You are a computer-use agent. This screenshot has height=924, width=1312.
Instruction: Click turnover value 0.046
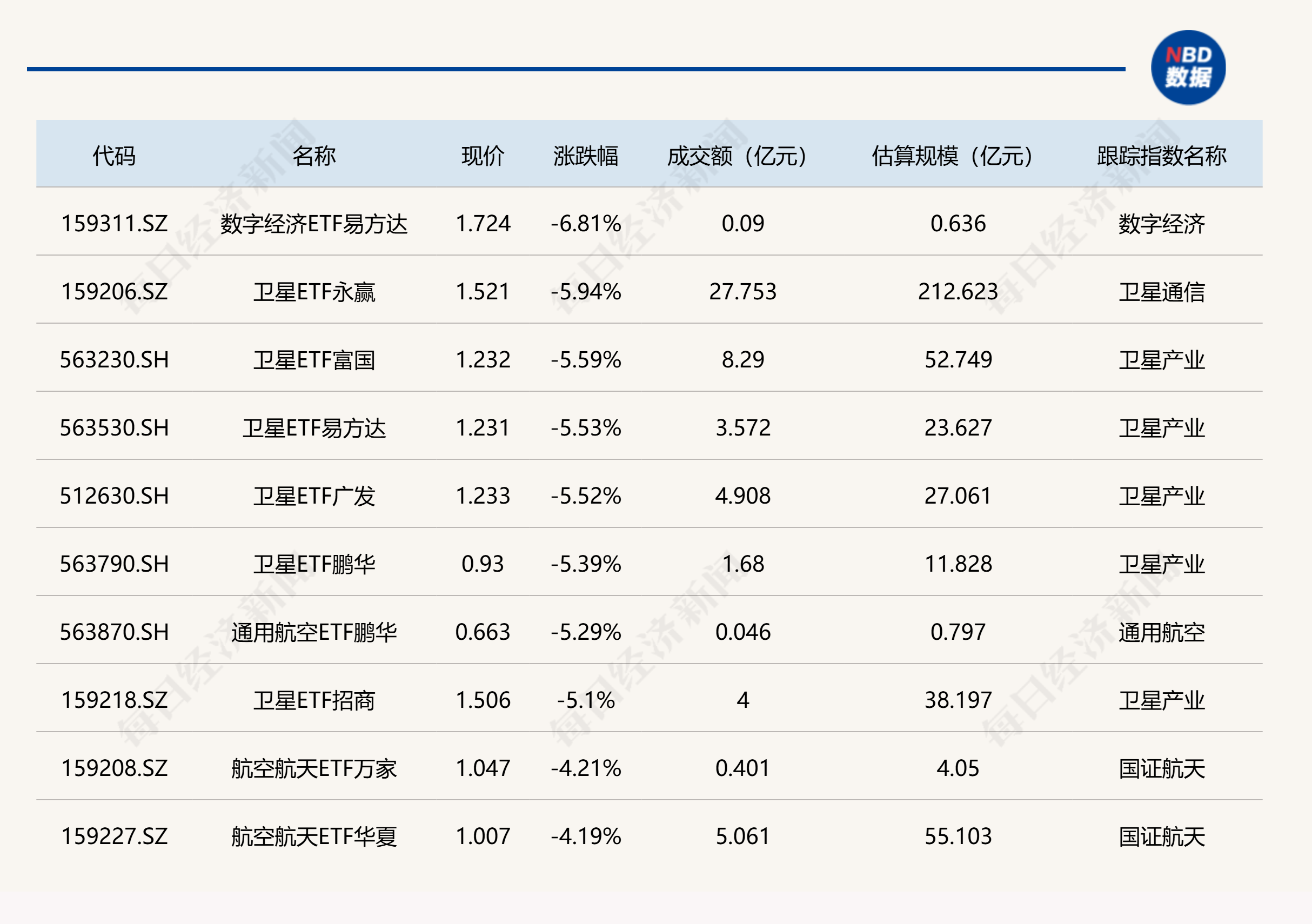(743, 632)
